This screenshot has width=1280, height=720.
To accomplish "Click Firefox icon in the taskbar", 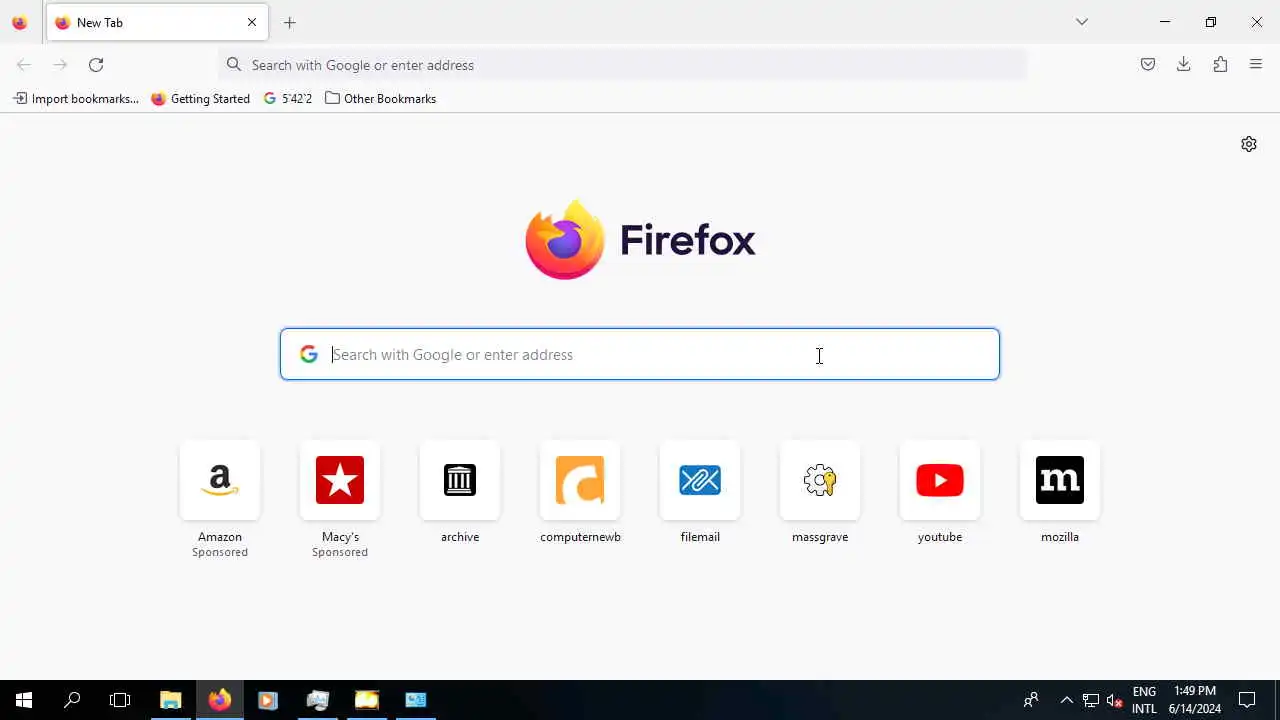I will click(x=220, y=700).
